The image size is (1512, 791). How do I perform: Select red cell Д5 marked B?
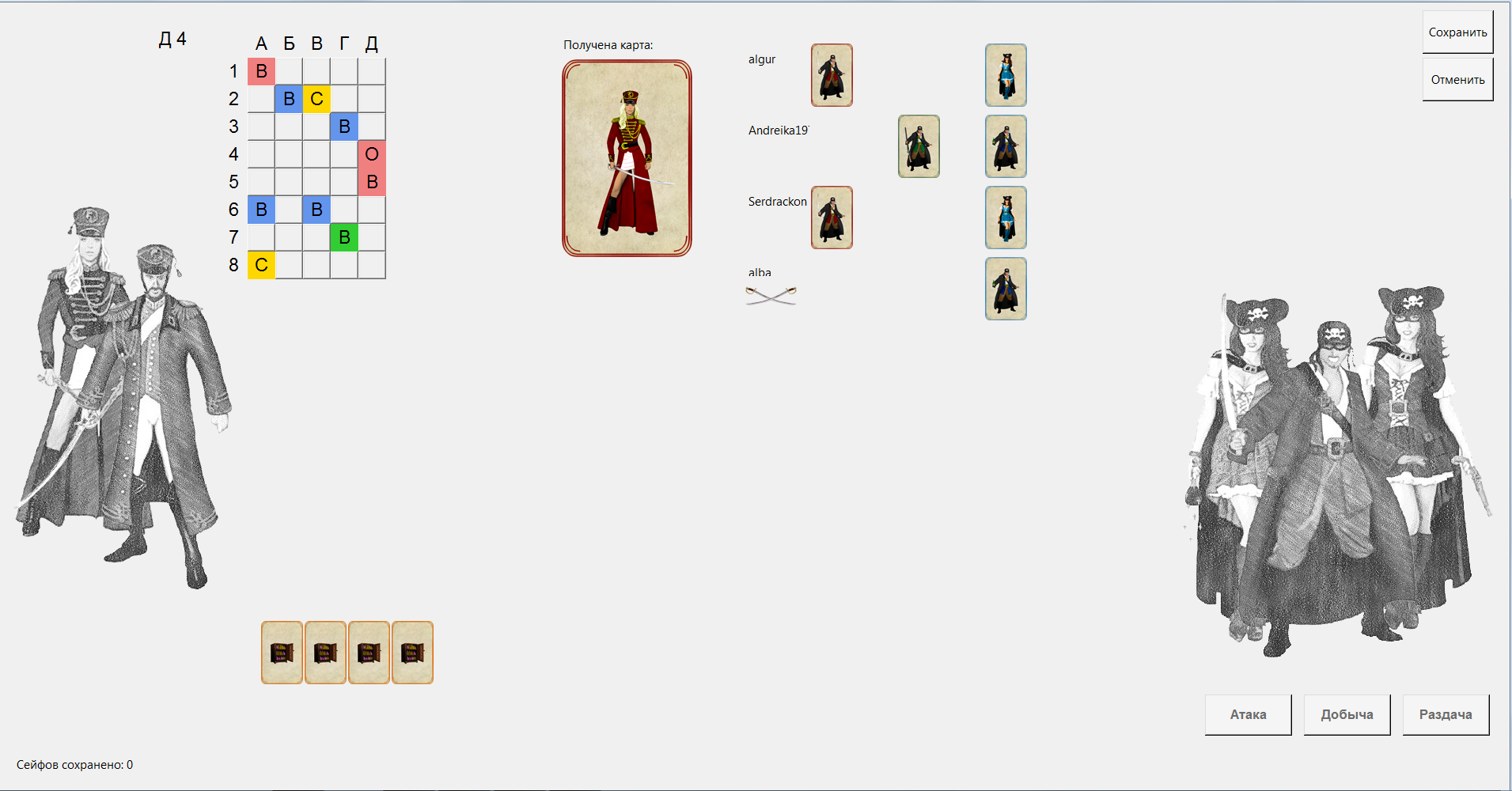coord(372,182)
